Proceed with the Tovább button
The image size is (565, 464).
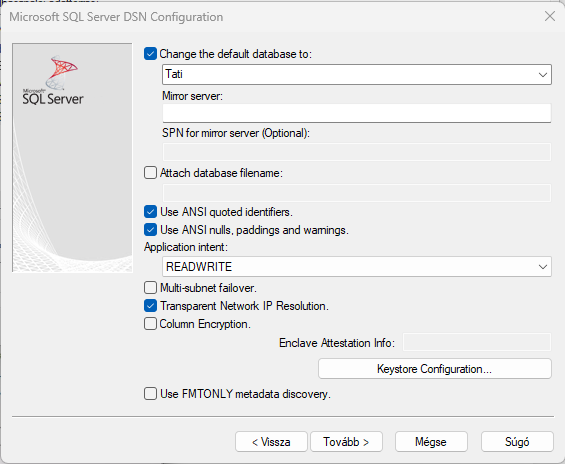pyautogui.click(x=346, y=442)
